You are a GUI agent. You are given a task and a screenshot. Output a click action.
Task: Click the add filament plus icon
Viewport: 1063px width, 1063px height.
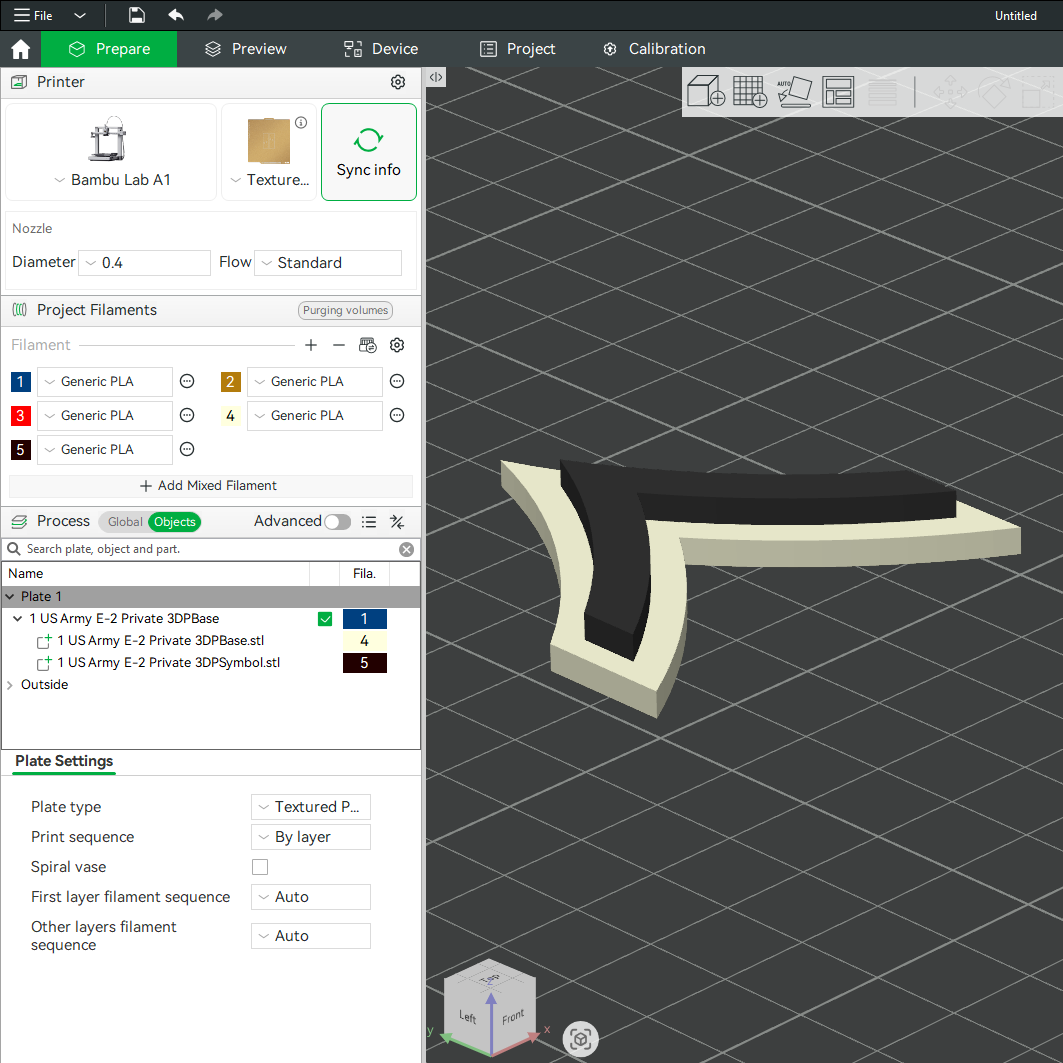(x=310, y=345)
